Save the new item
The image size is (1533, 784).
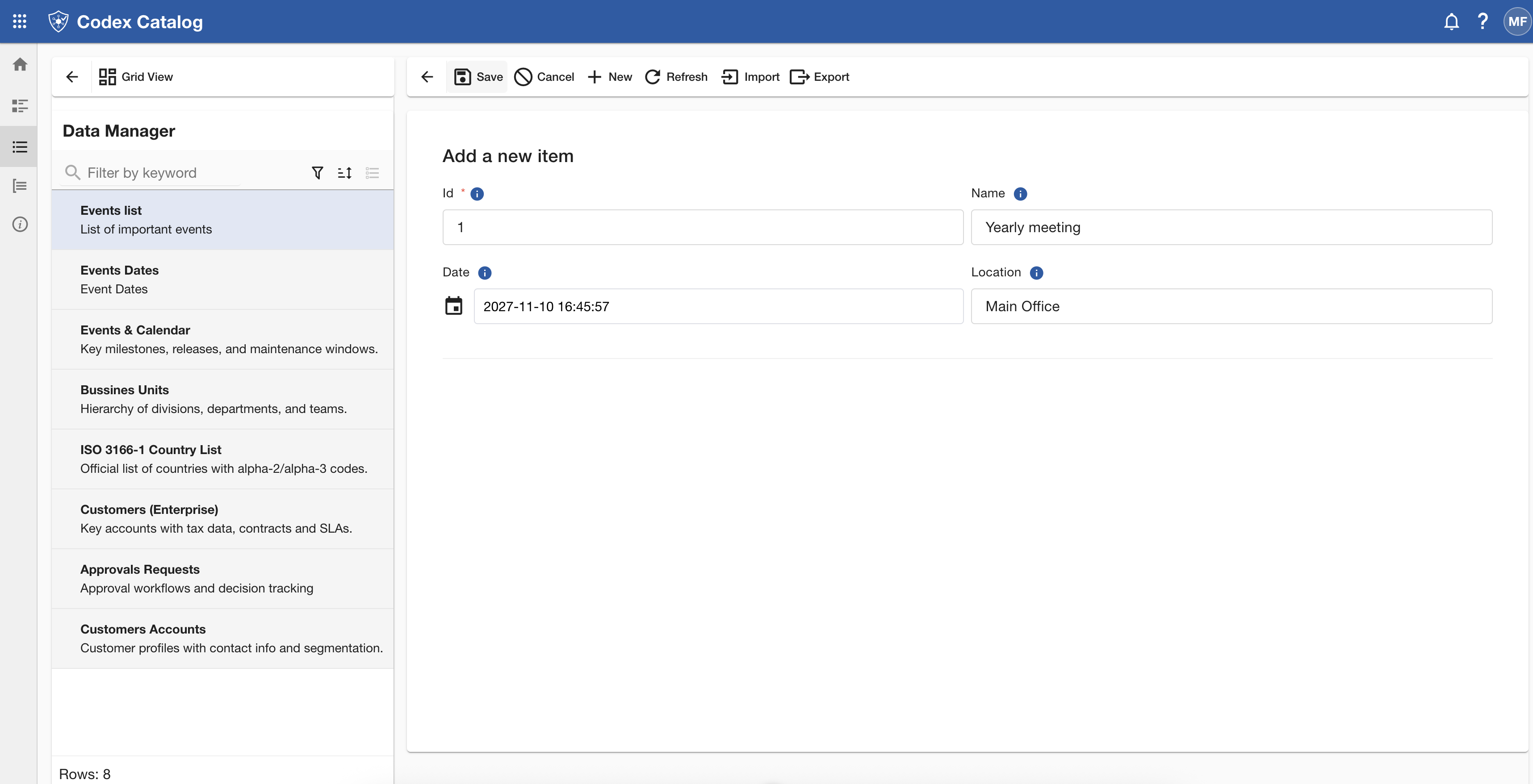coord(478,77)
